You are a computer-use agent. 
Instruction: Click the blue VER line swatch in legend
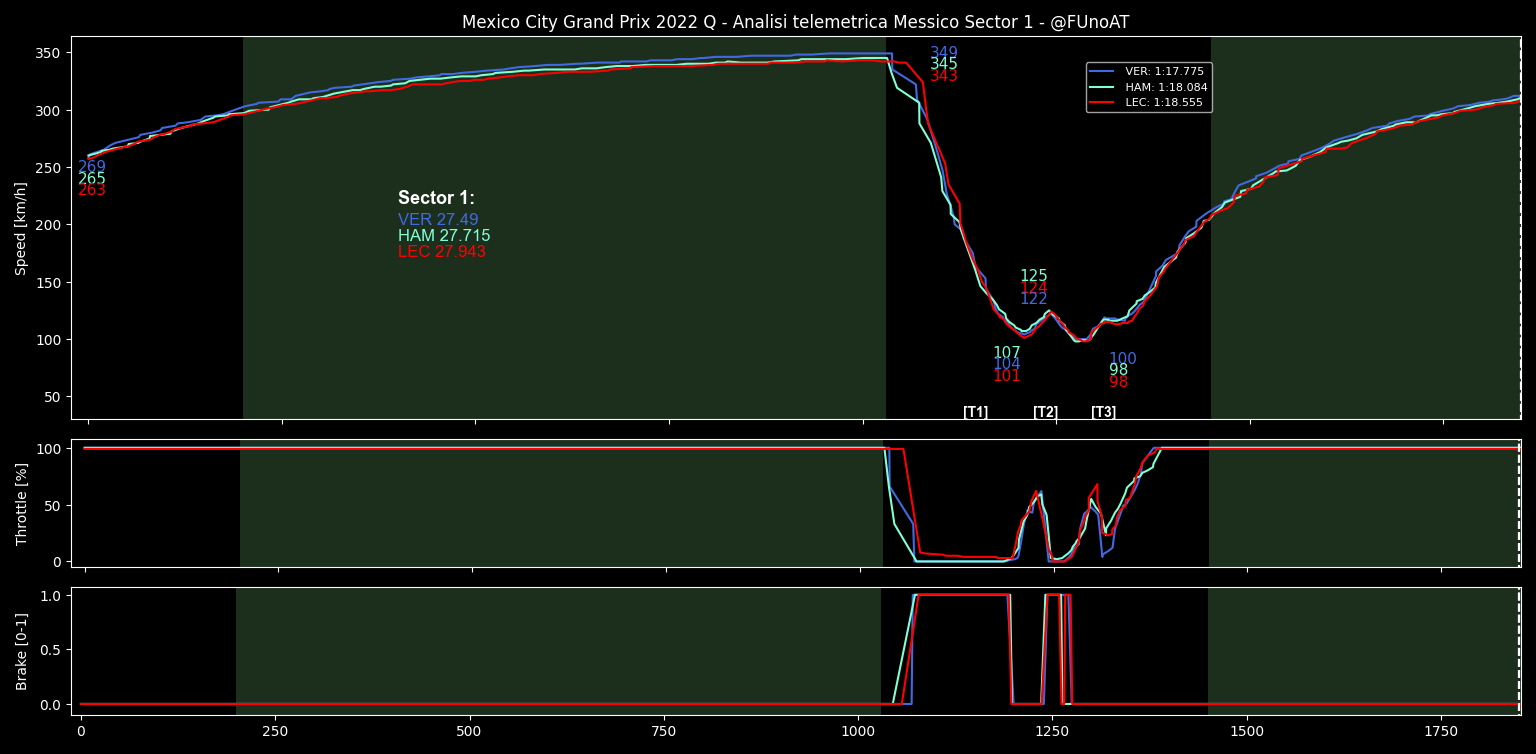tap(1102, 72)
